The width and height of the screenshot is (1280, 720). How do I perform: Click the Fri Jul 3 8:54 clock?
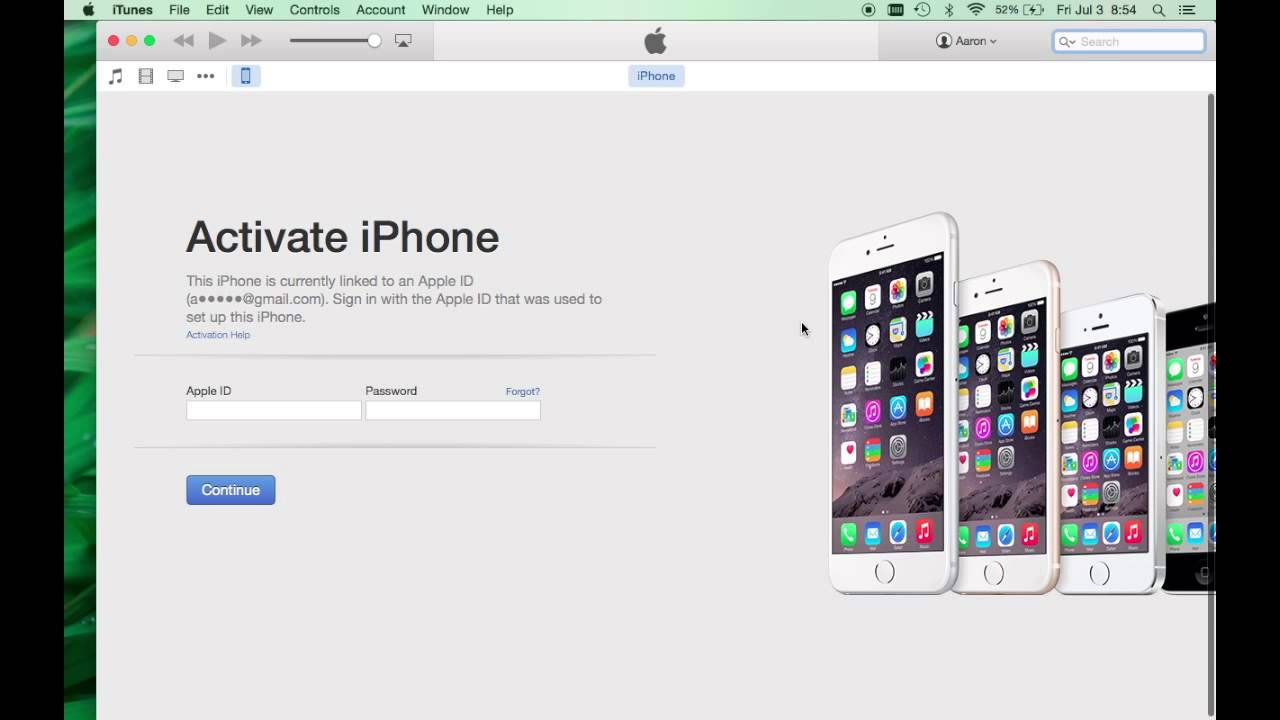(1096, 10)
